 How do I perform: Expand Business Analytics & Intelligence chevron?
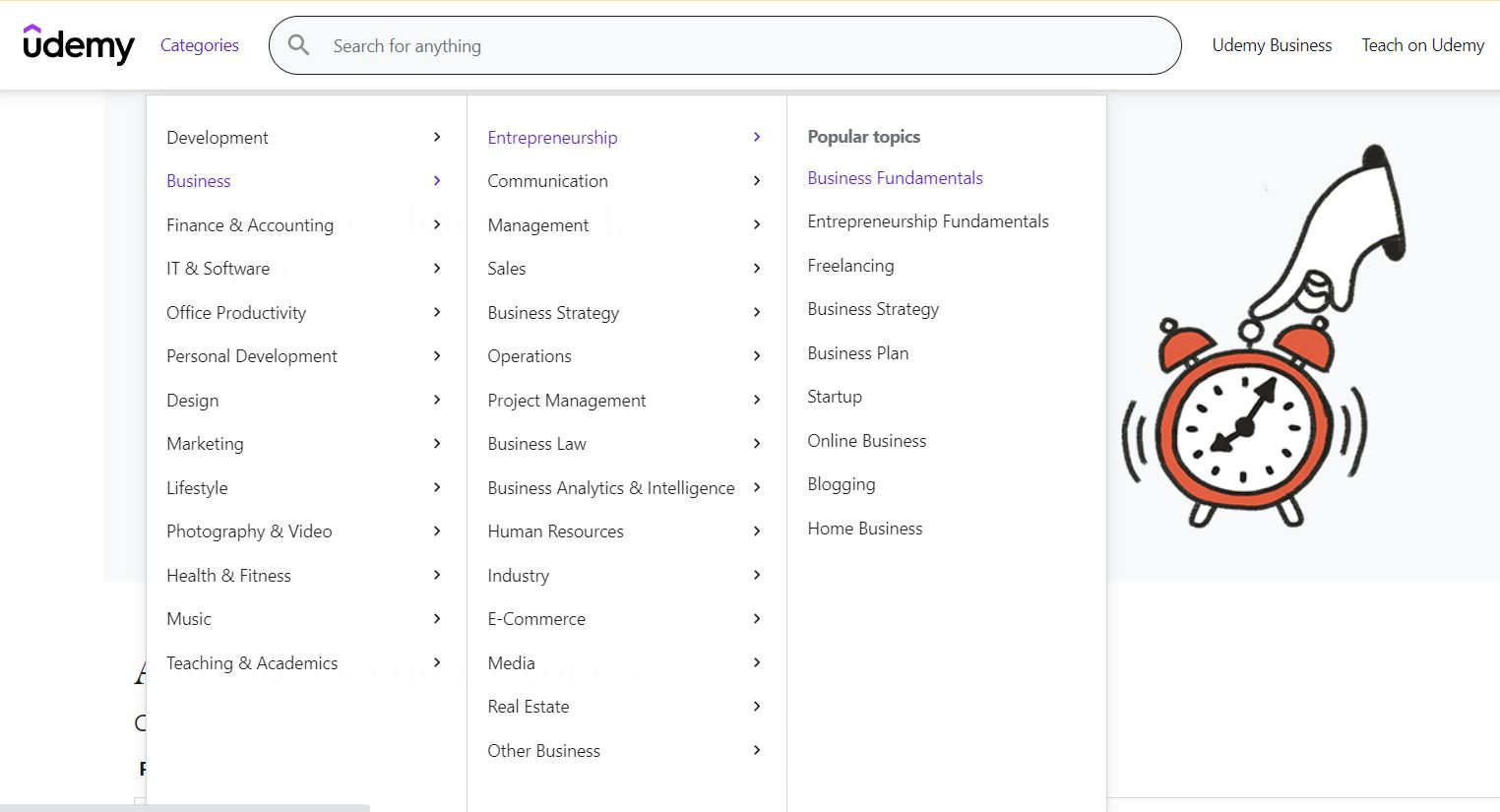tap(757, 487)
